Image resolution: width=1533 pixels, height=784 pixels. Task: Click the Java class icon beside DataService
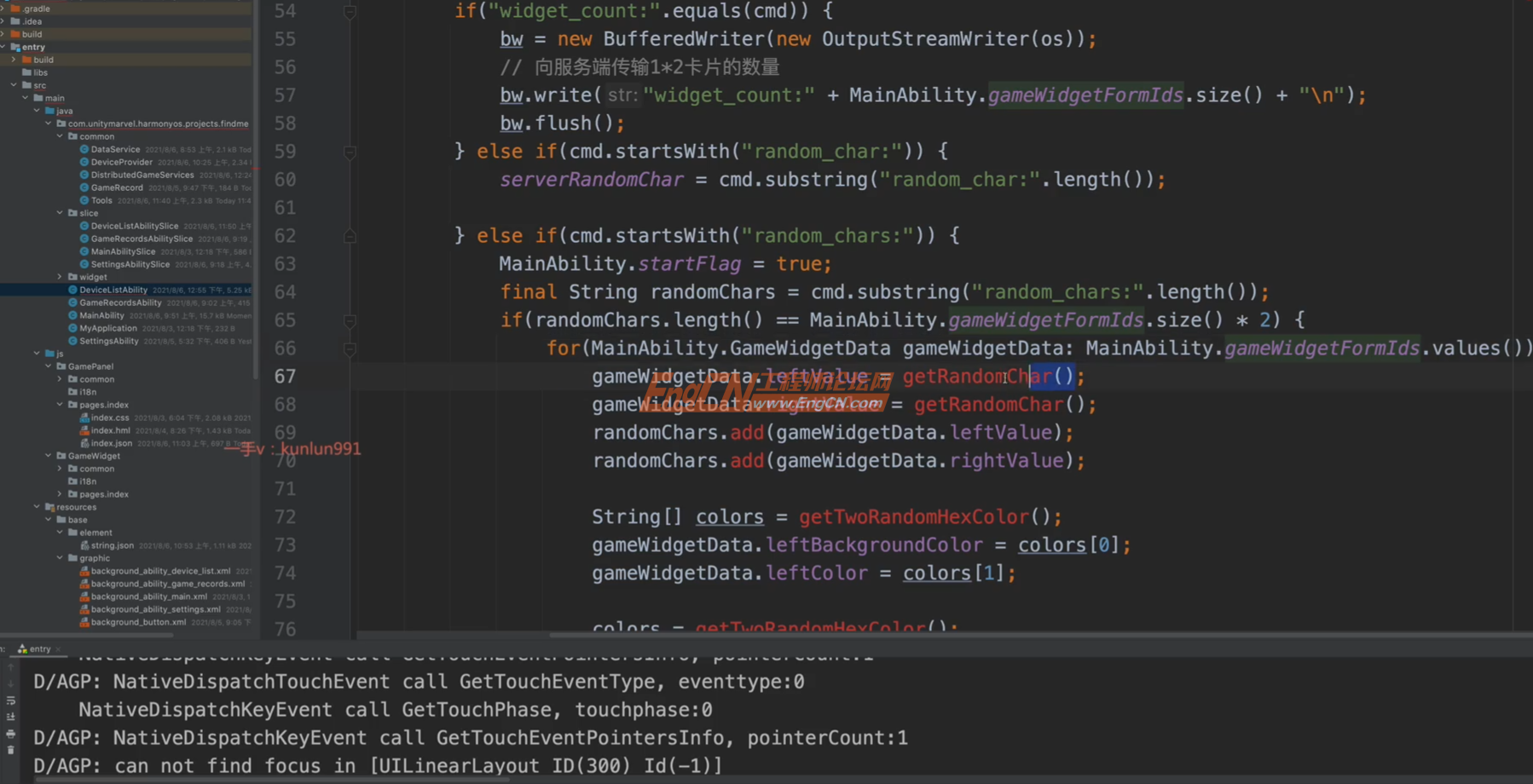click(x=84, y=148)
